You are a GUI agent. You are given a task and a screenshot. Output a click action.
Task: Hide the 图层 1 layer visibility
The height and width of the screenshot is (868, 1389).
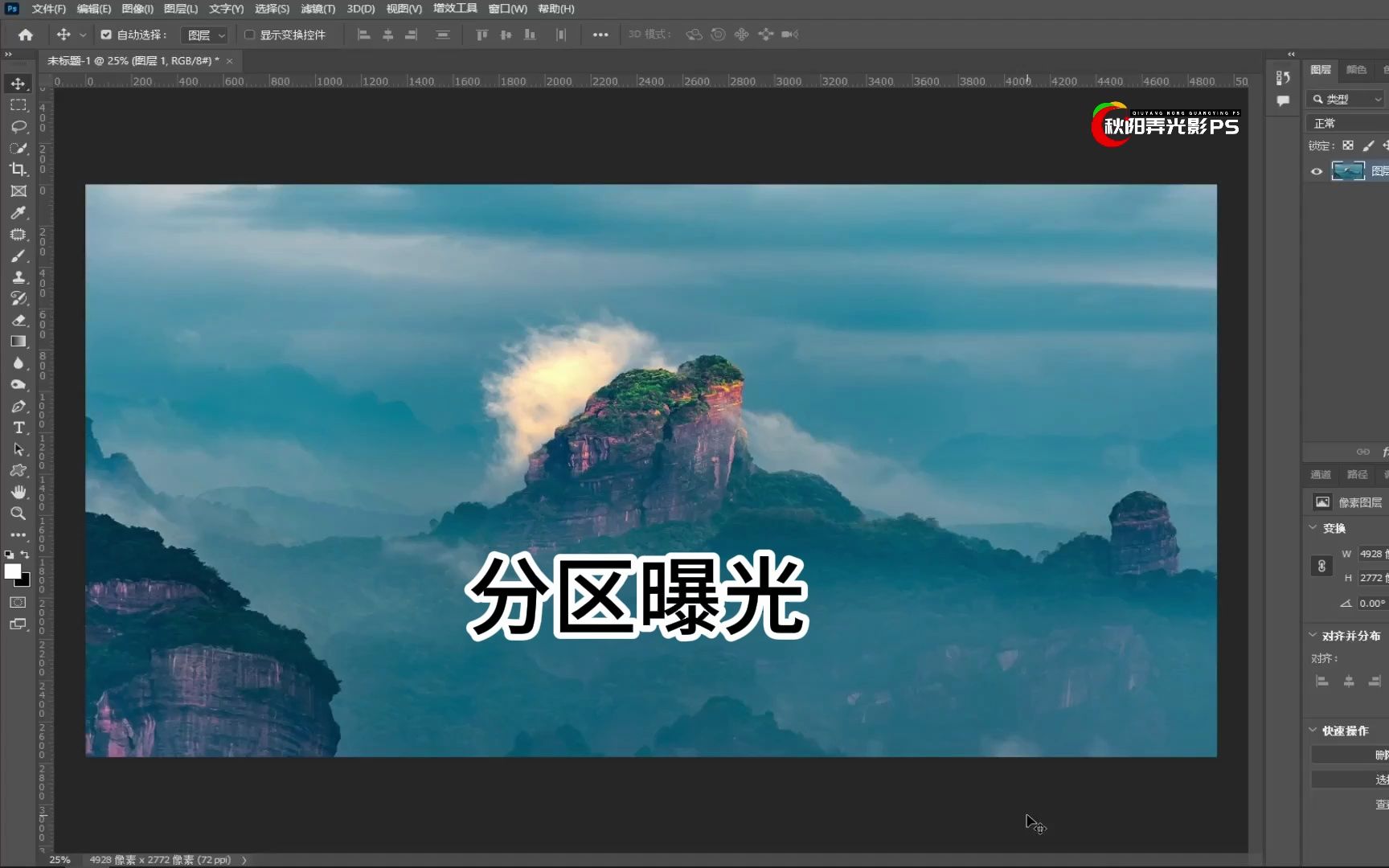click(x=1316, y=171)
